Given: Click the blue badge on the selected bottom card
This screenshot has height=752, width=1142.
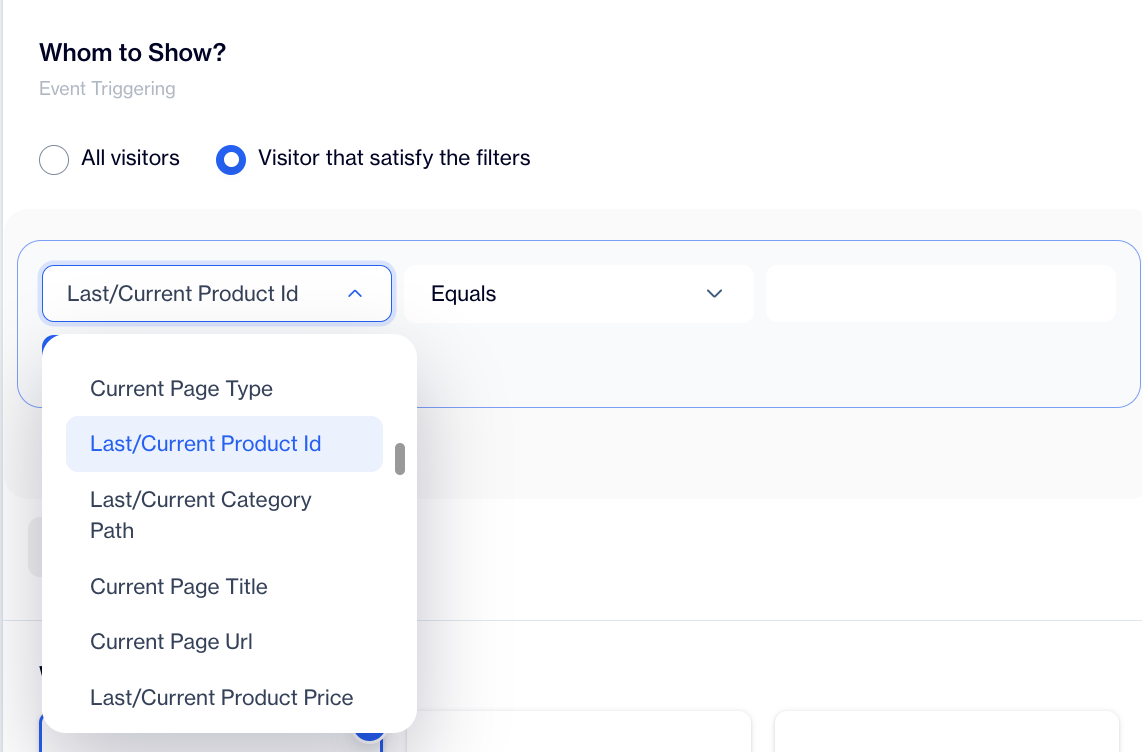Looking at the screenshot, I should 368,732.
